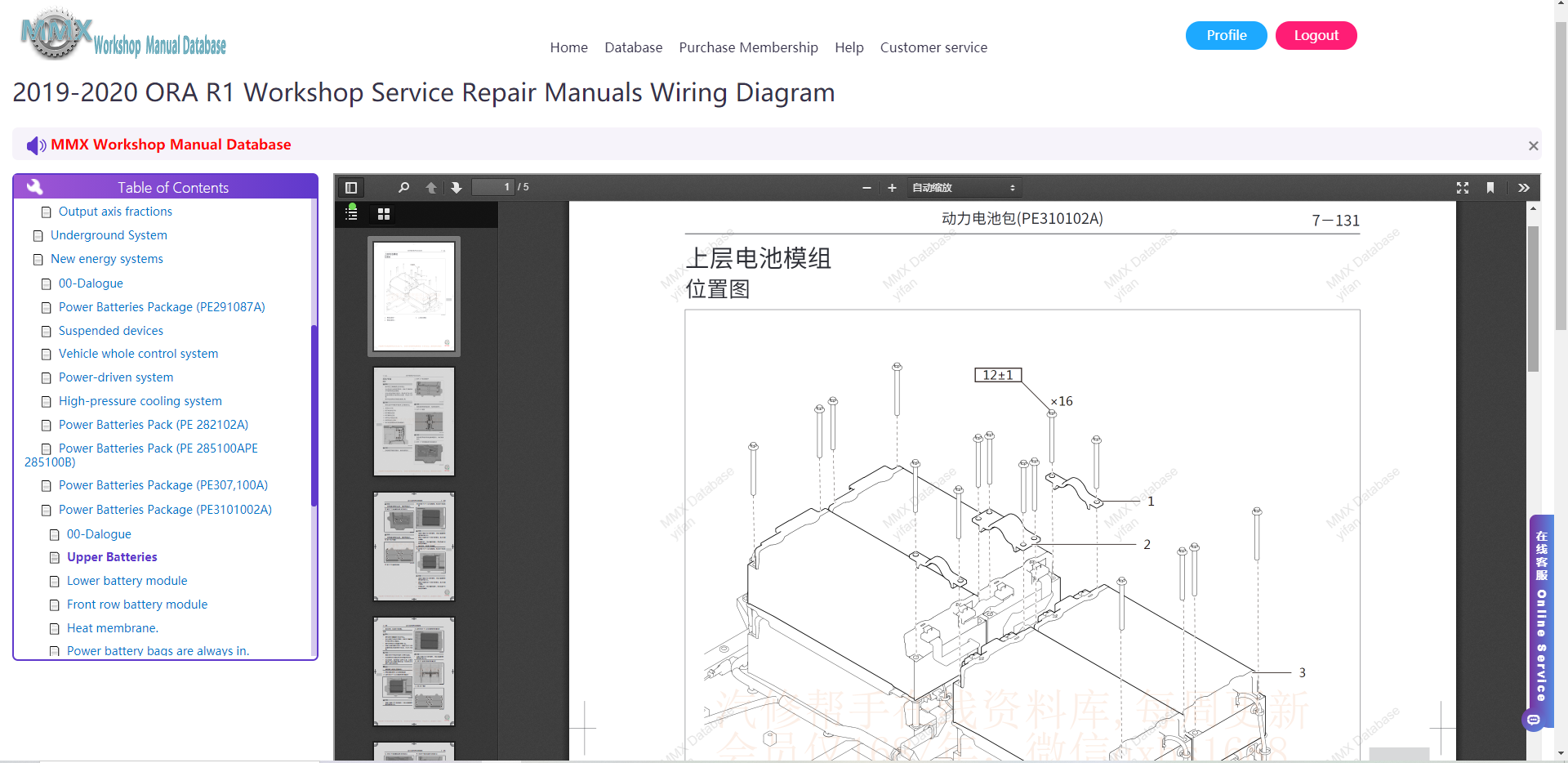Click document icon beside Suspended devices
The image size is (1568, 763).
(x=47, y=332)
